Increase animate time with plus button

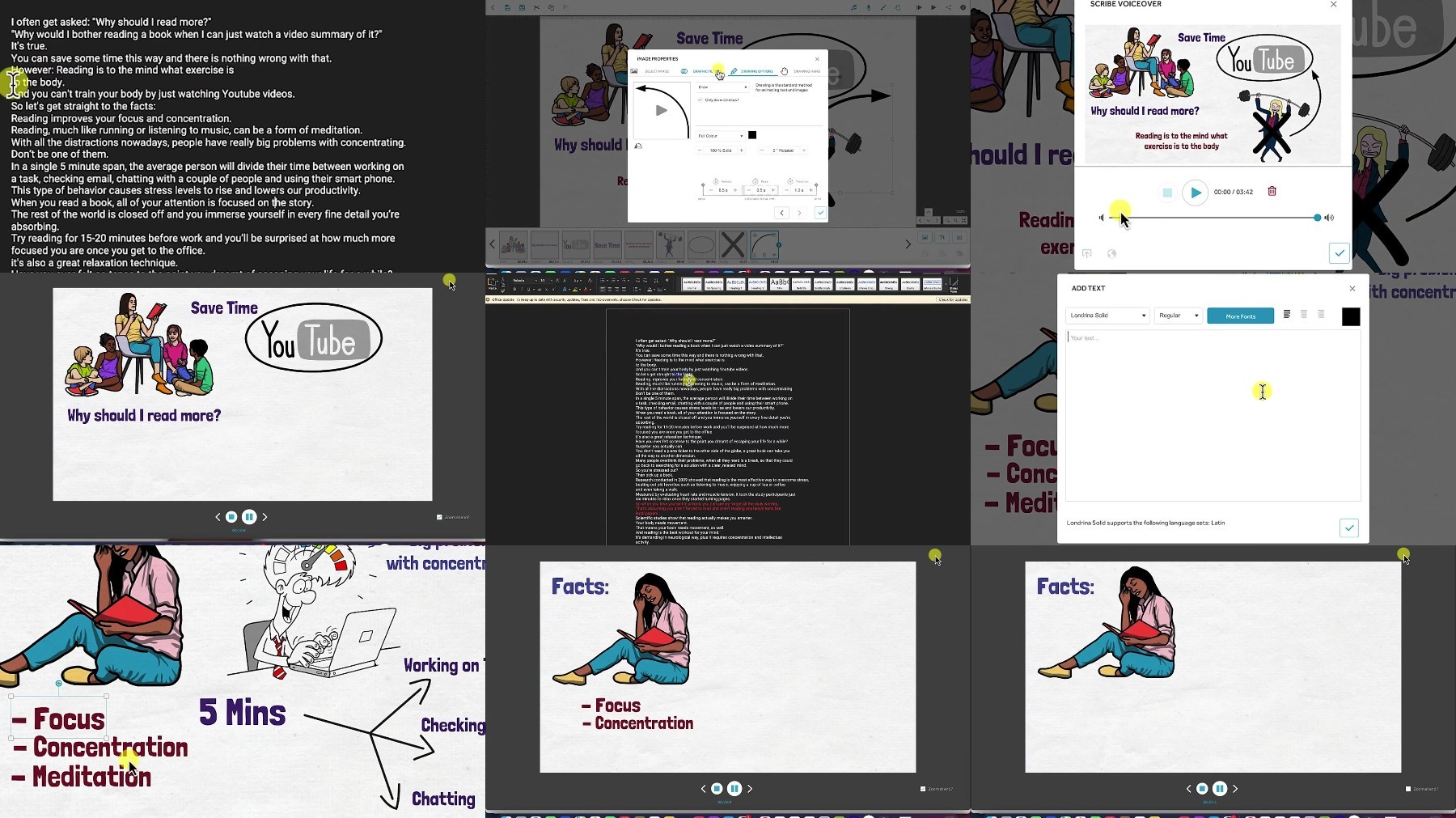[x=735, y=190]
